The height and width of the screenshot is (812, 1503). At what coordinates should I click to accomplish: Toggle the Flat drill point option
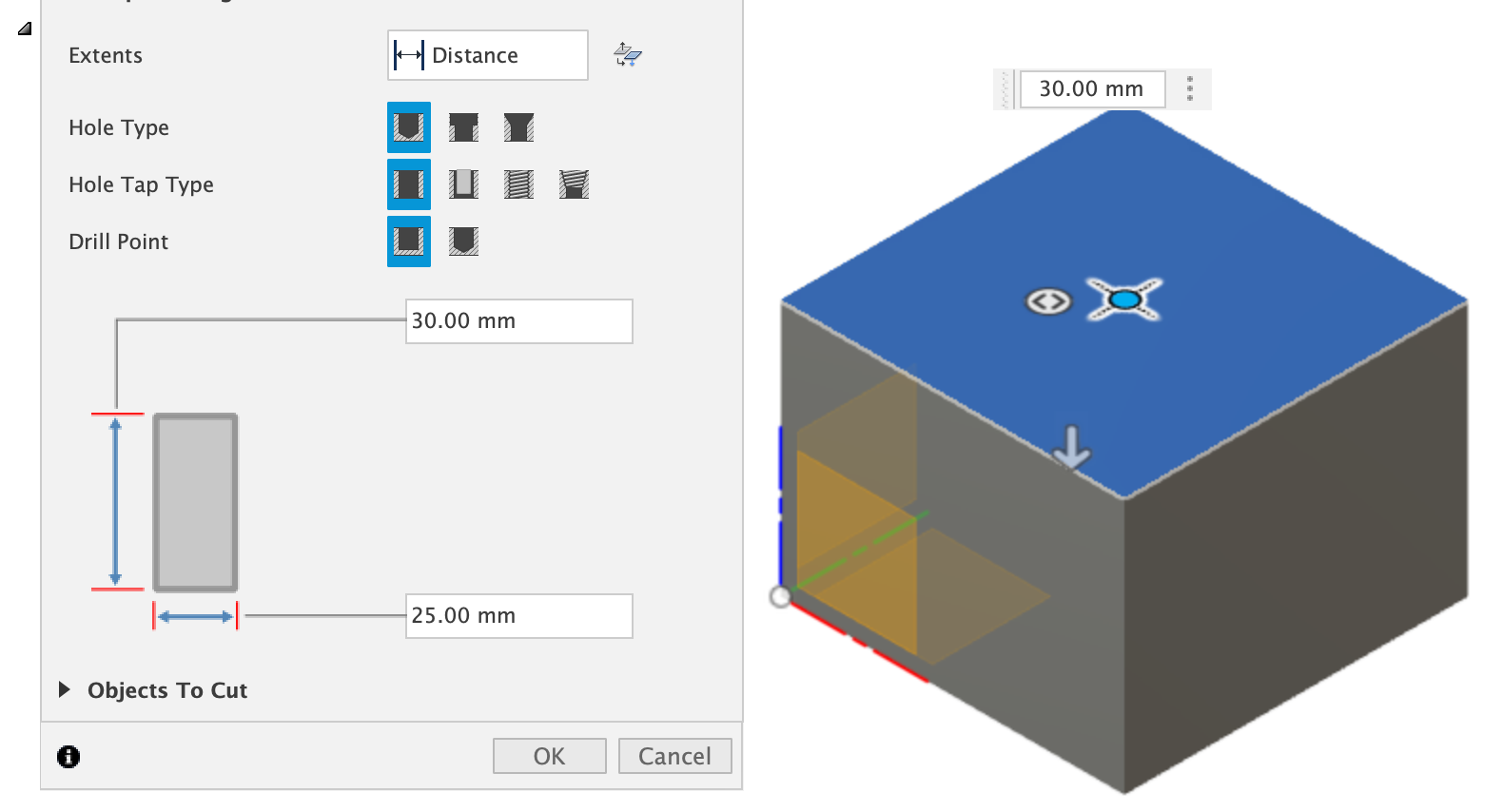tap(409, 242)
